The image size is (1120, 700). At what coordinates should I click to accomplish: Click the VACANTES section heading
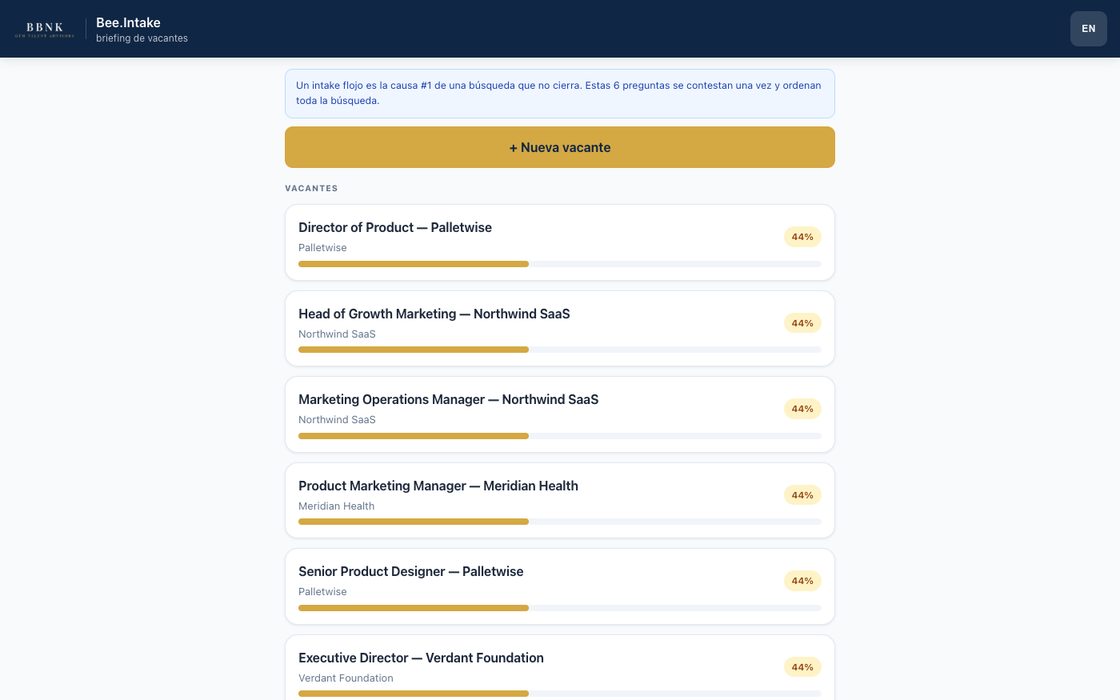[311, 189]
